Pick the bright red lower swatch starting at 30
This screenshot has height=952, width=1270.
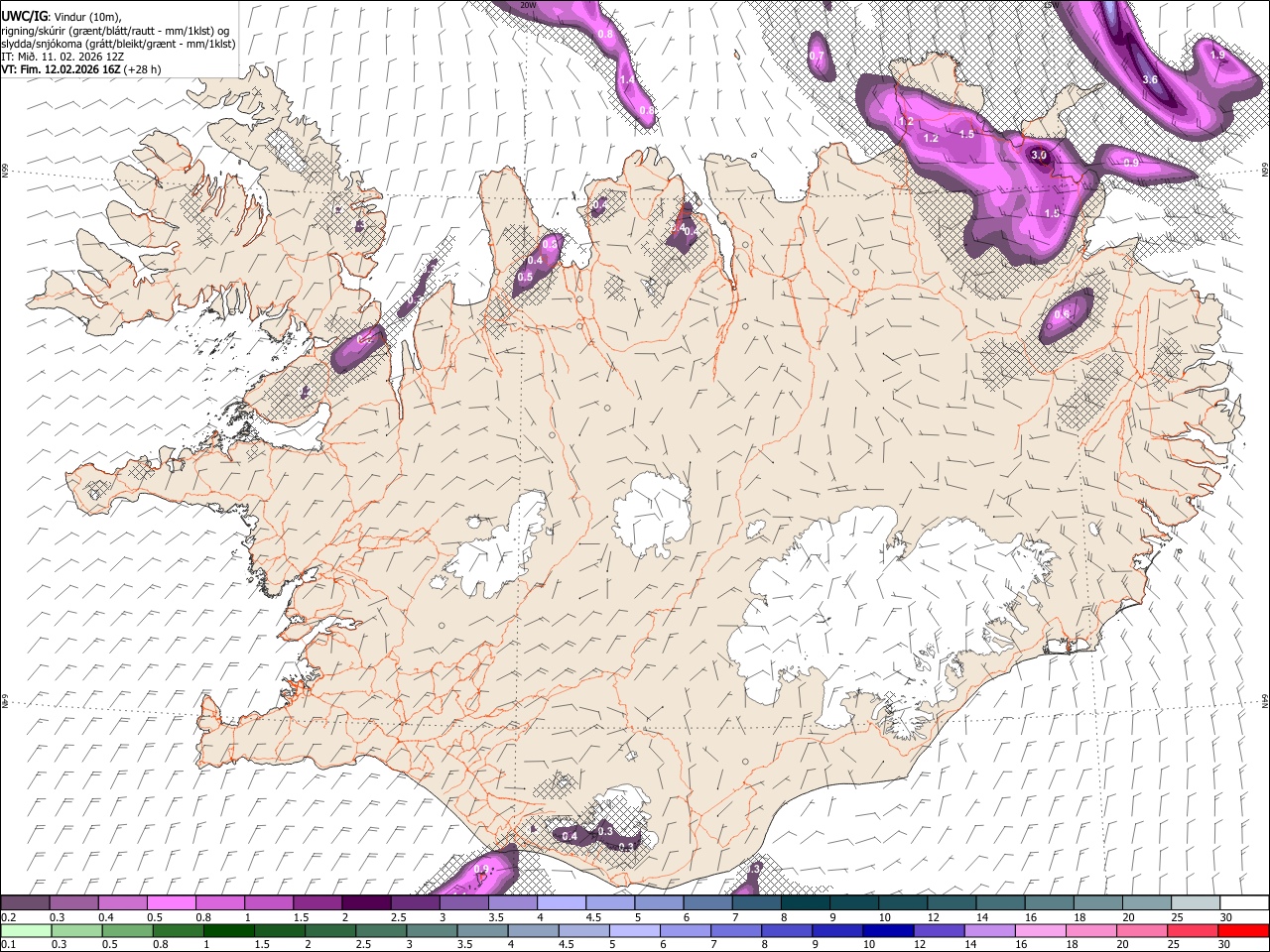coord(1244,931)
